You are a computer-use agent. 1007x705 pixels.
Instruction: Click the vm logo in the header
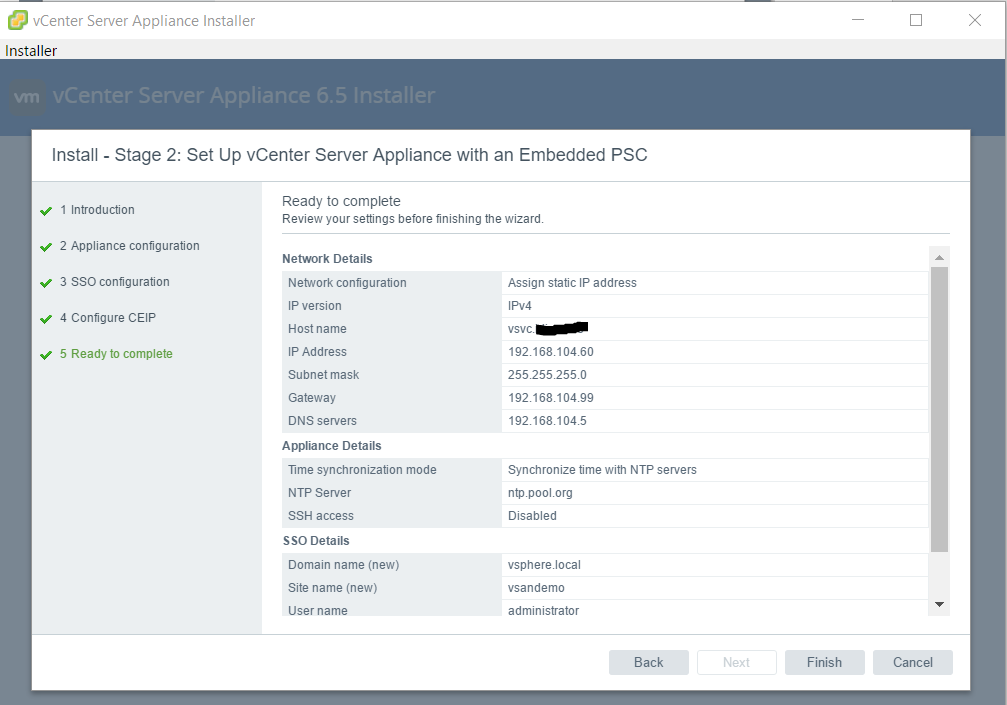click(x=27, y=97)
